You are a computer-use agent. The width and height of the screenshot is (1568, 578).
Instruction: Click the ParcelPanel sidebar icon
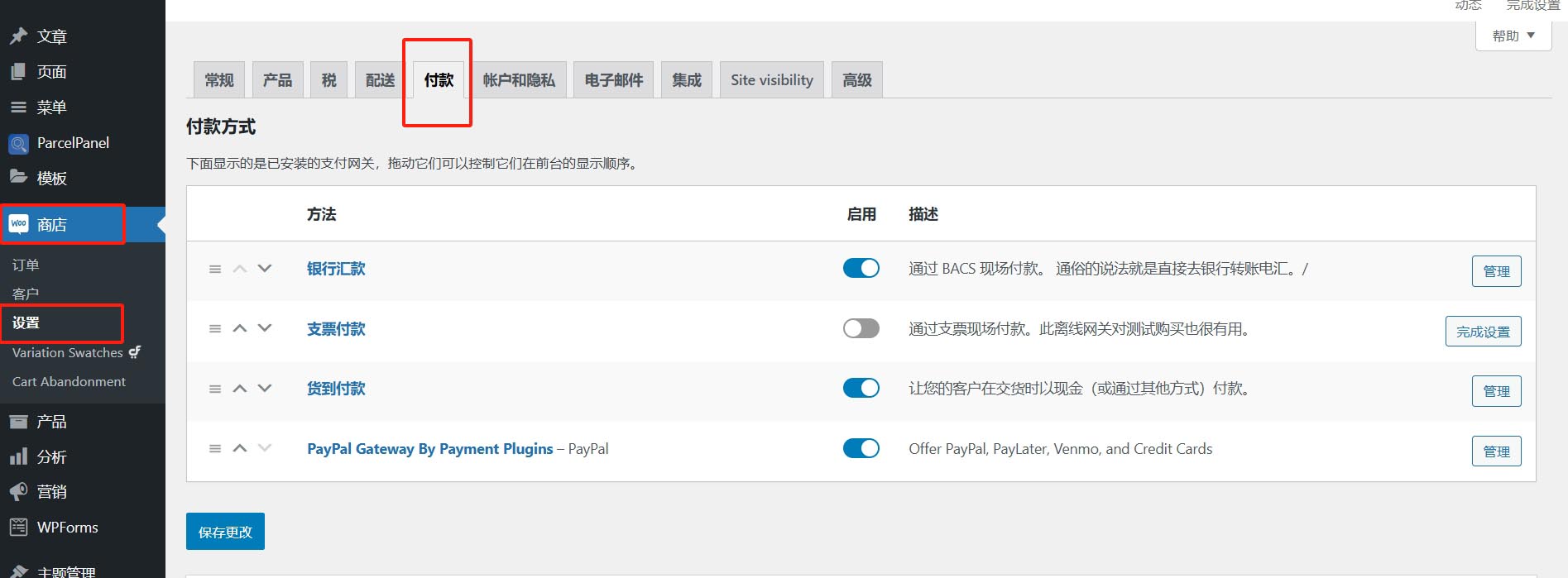click(x=18, y=144)
